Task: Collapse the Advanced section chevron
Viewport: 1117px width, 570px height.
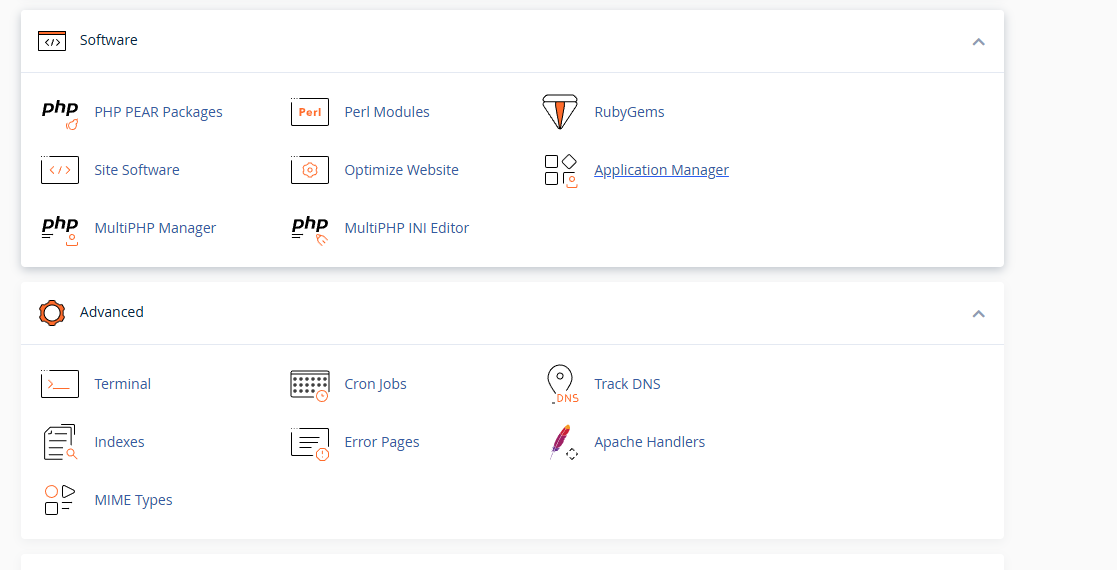Action: click(x=979, y=314)
